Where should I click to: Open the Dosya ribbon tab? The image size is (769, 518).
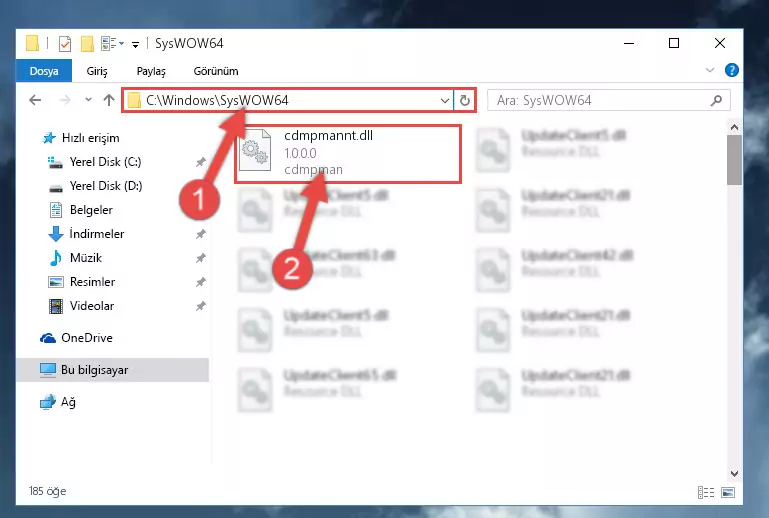(x=44, y=71)
